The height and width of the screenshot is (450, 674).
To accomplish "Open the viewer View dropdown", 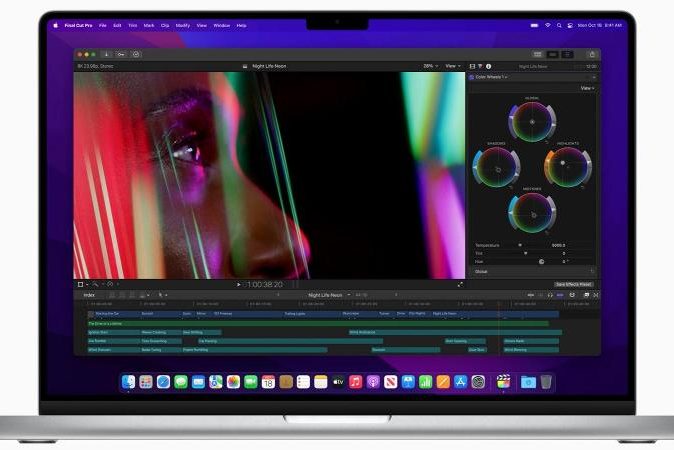I will click(x=453, y=66).
